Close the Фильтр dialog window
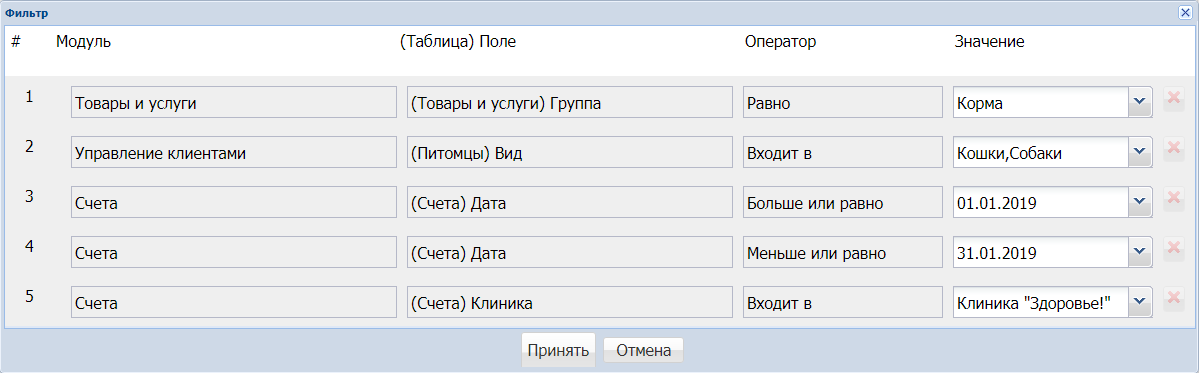Viewport: 1199px width, 373px height. point(1184,13)
